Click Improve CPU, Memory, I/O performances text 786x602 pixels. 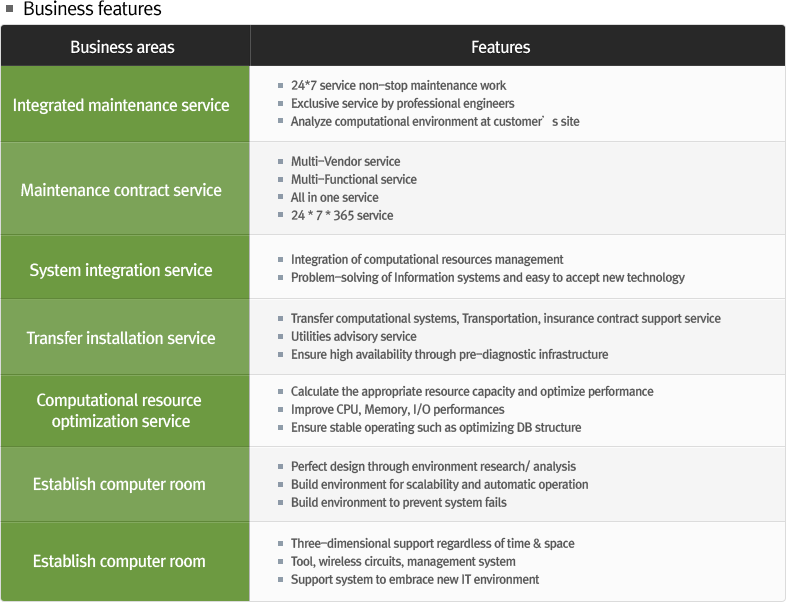(x=397, y=410)
